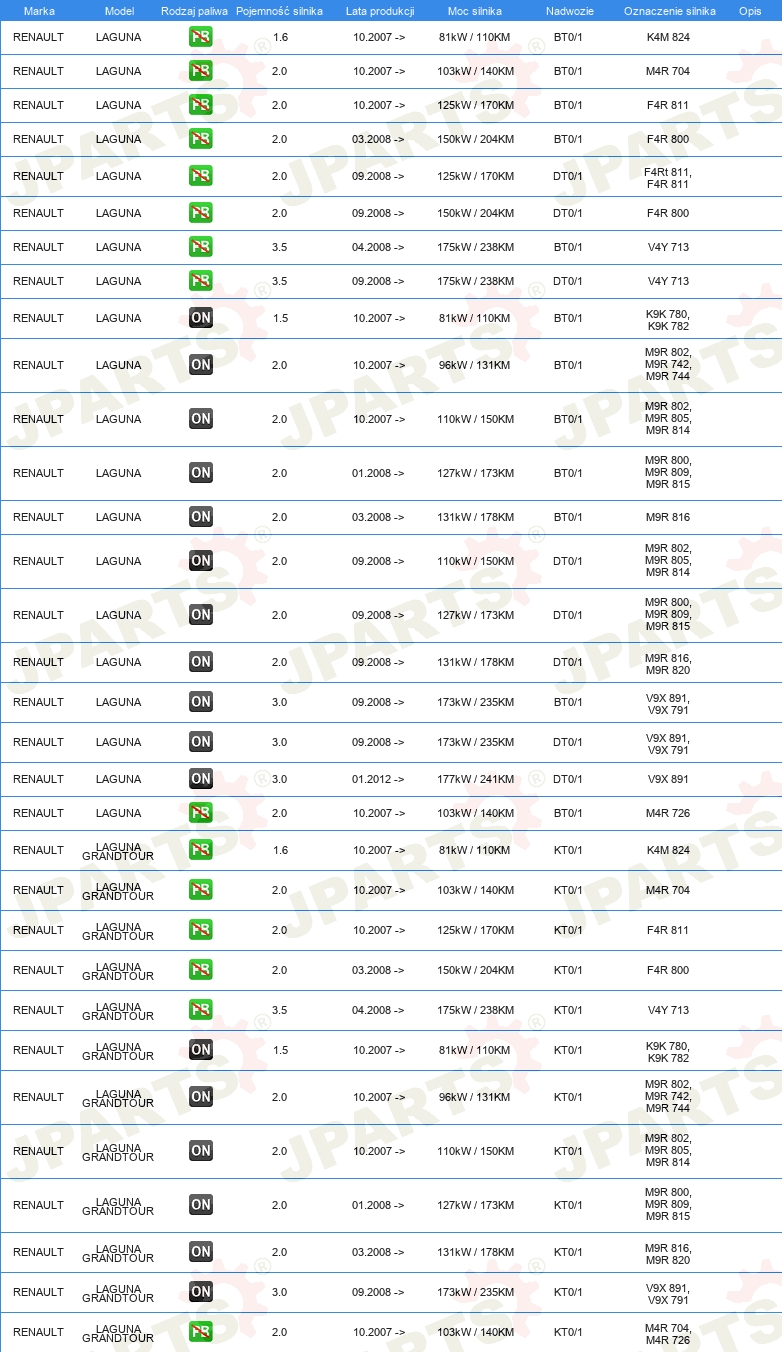Click PB icon in Grandtour KT0/1 V4Y 713 row
The width and height of the screenshot is (782, 1352).
click(x=201, y=1010)
